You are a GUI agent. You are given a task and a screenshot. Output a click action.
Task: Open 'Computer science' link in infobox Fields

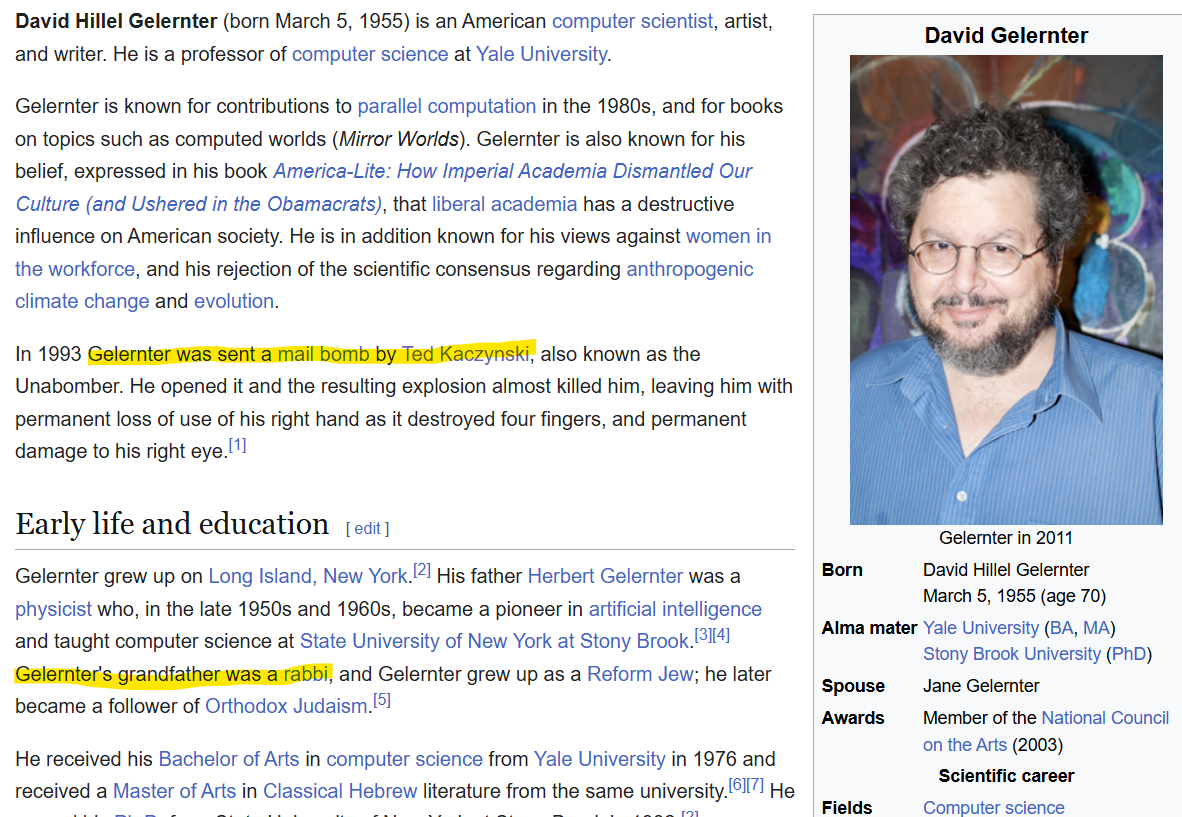[994, 808]
